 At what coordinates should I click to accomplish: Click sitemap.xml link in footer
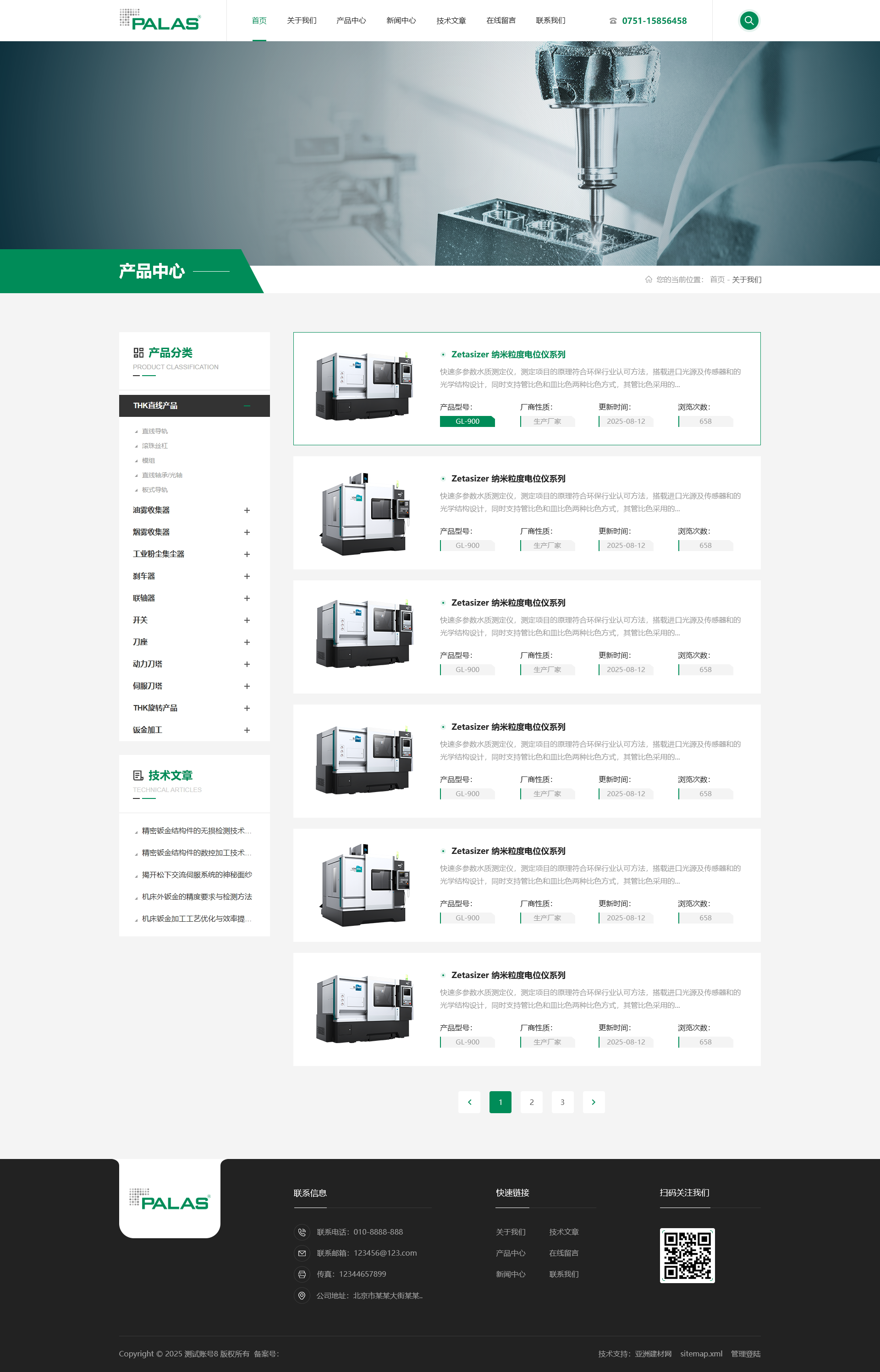coord(701,1354)
